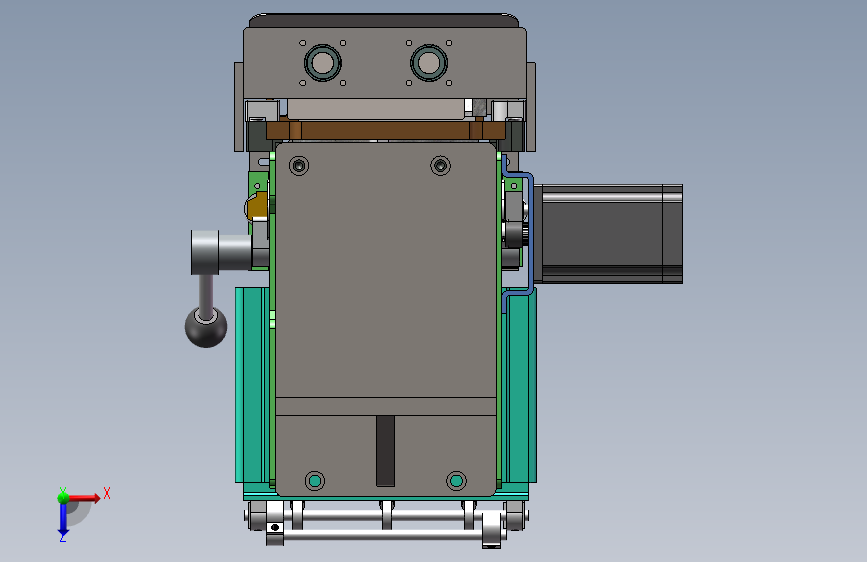
Task: Select the dark vertical slot in the cover
Action: (x=385, y=451)
